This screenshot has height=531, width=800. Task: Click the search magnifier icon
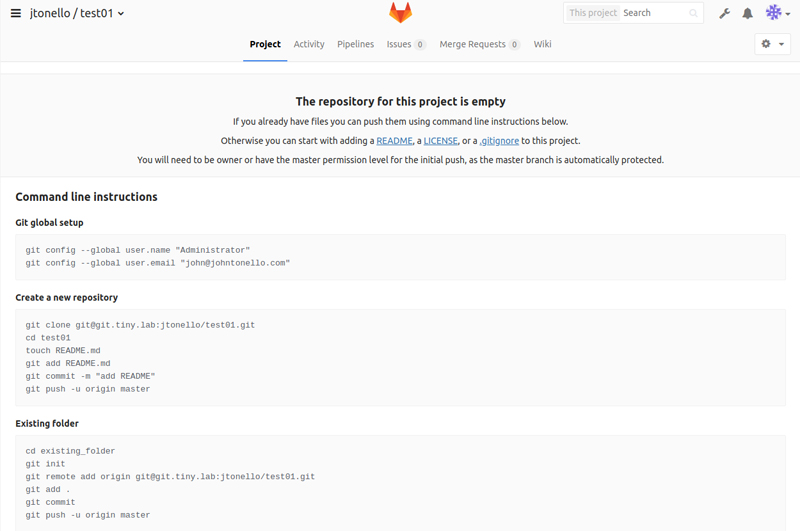pyautogui.click(x=693, y=13)
